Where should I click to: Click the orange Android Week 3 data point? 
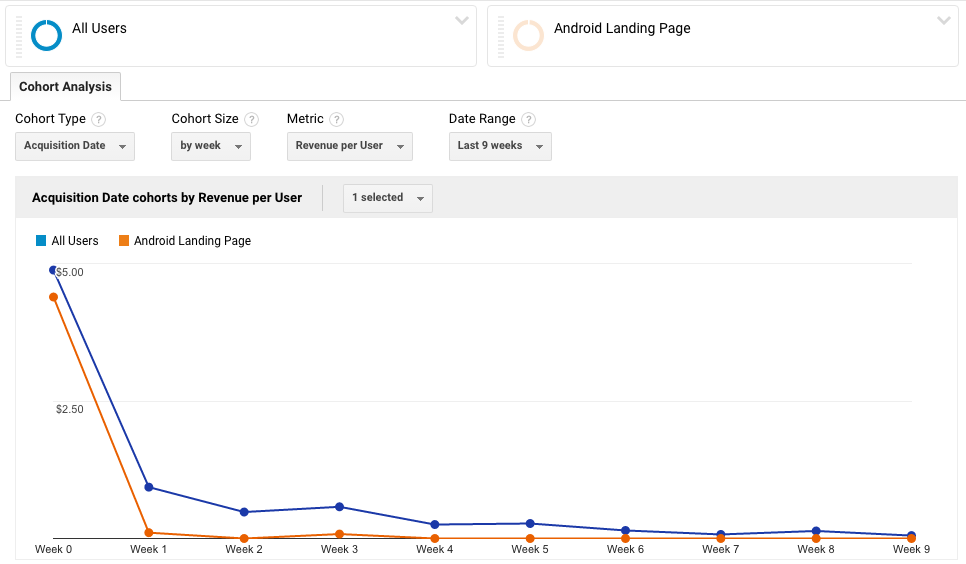339,534
